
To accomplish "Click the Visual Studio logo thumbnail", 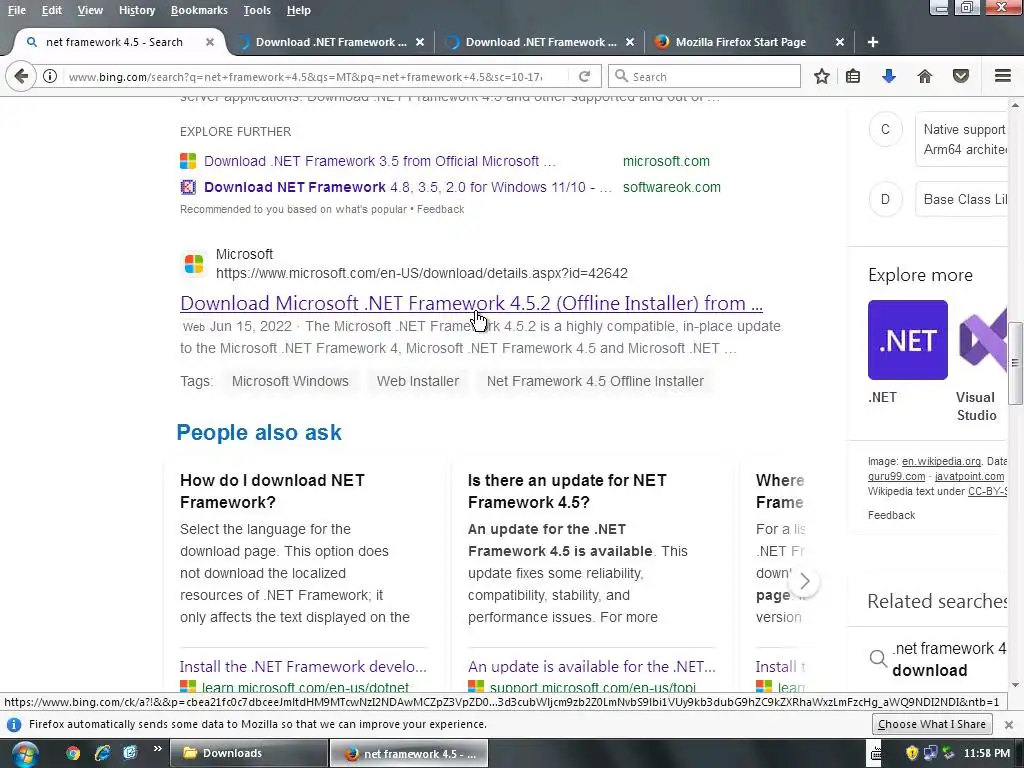I will click(x=982, y=340).
